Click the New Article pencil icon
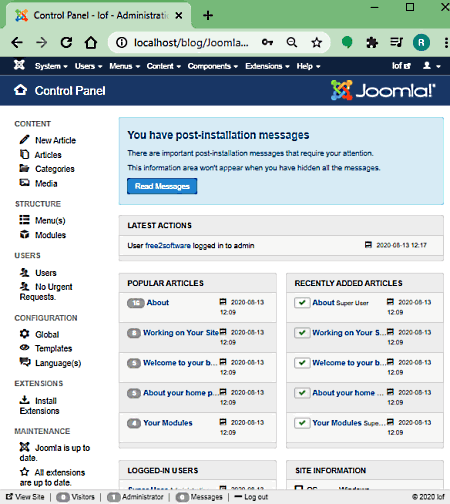The width and height of the screenshot is (450, 504). pyautogui.click(x=24, y=140)
